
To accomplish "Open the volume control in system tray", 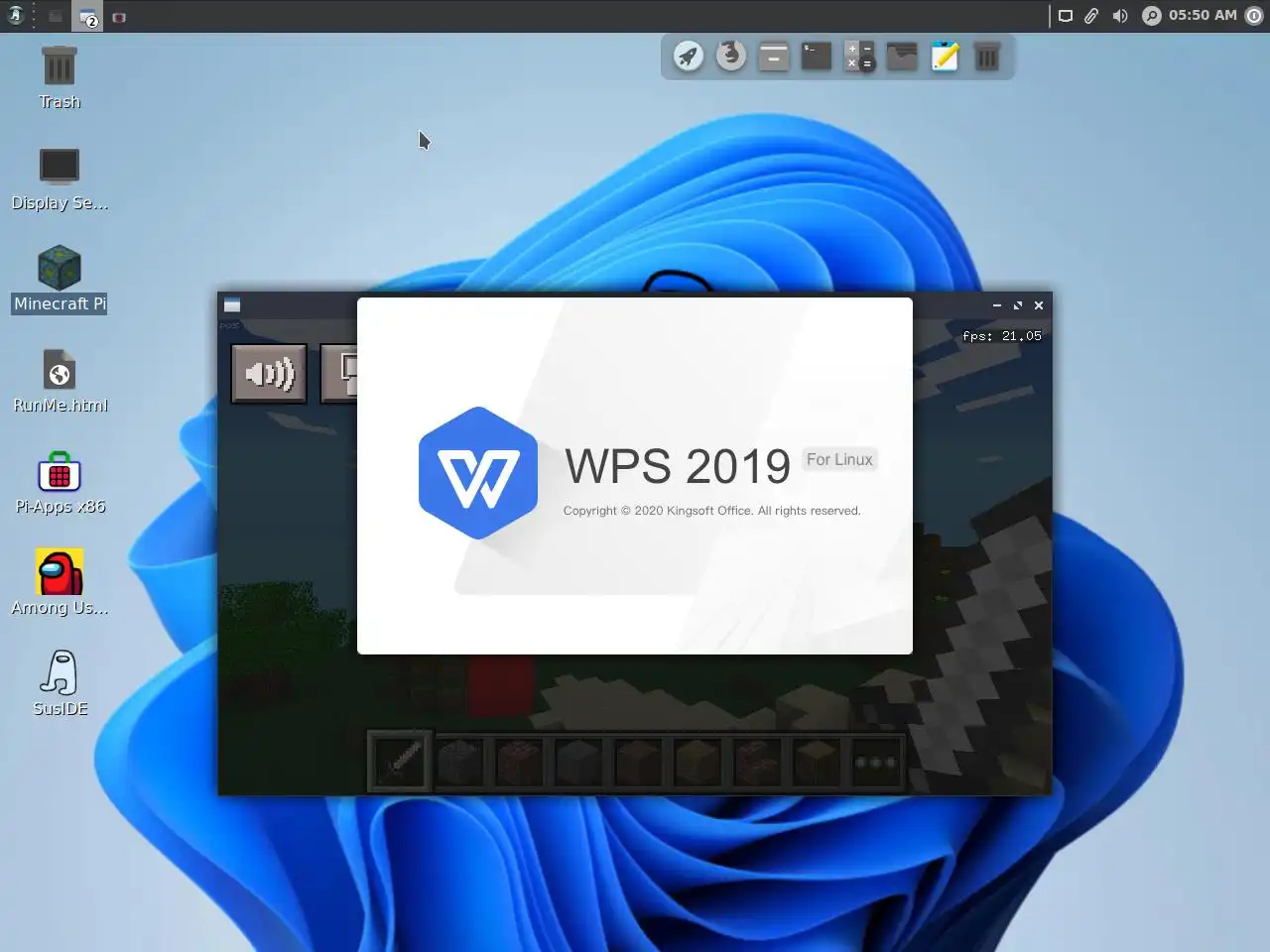I will 1120,16.
